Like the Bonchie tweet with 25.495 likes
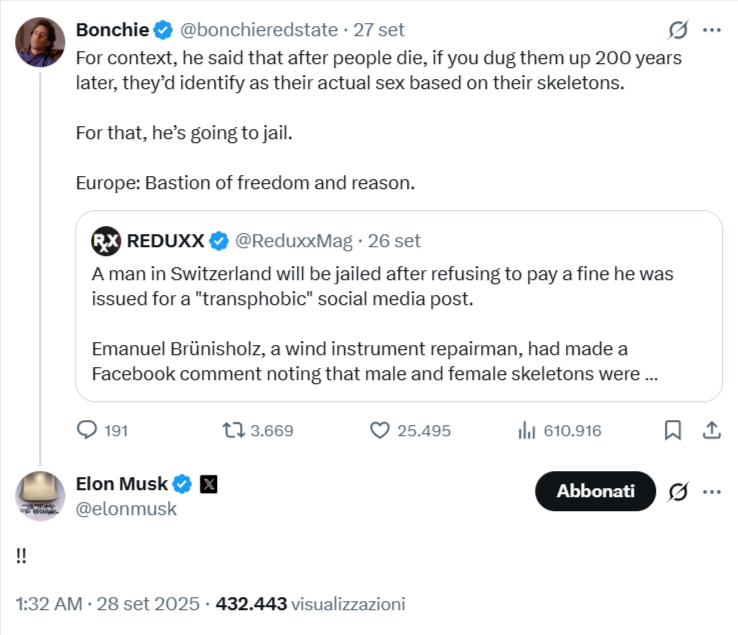This screenshot has height=635, width=738. 380,430
